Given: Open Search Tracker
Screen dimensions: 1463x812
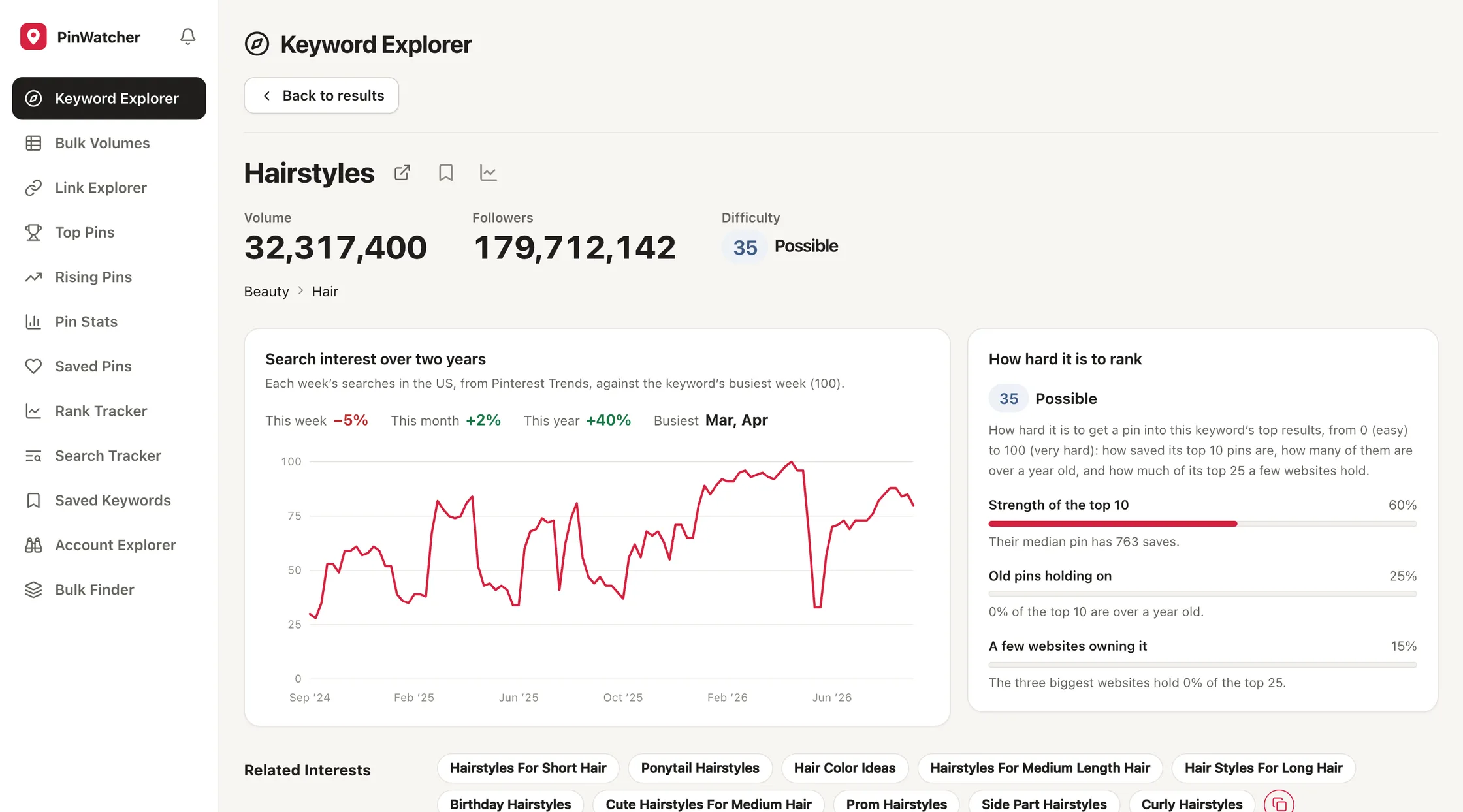Looking at the screenshot, I should pos(109,456).
